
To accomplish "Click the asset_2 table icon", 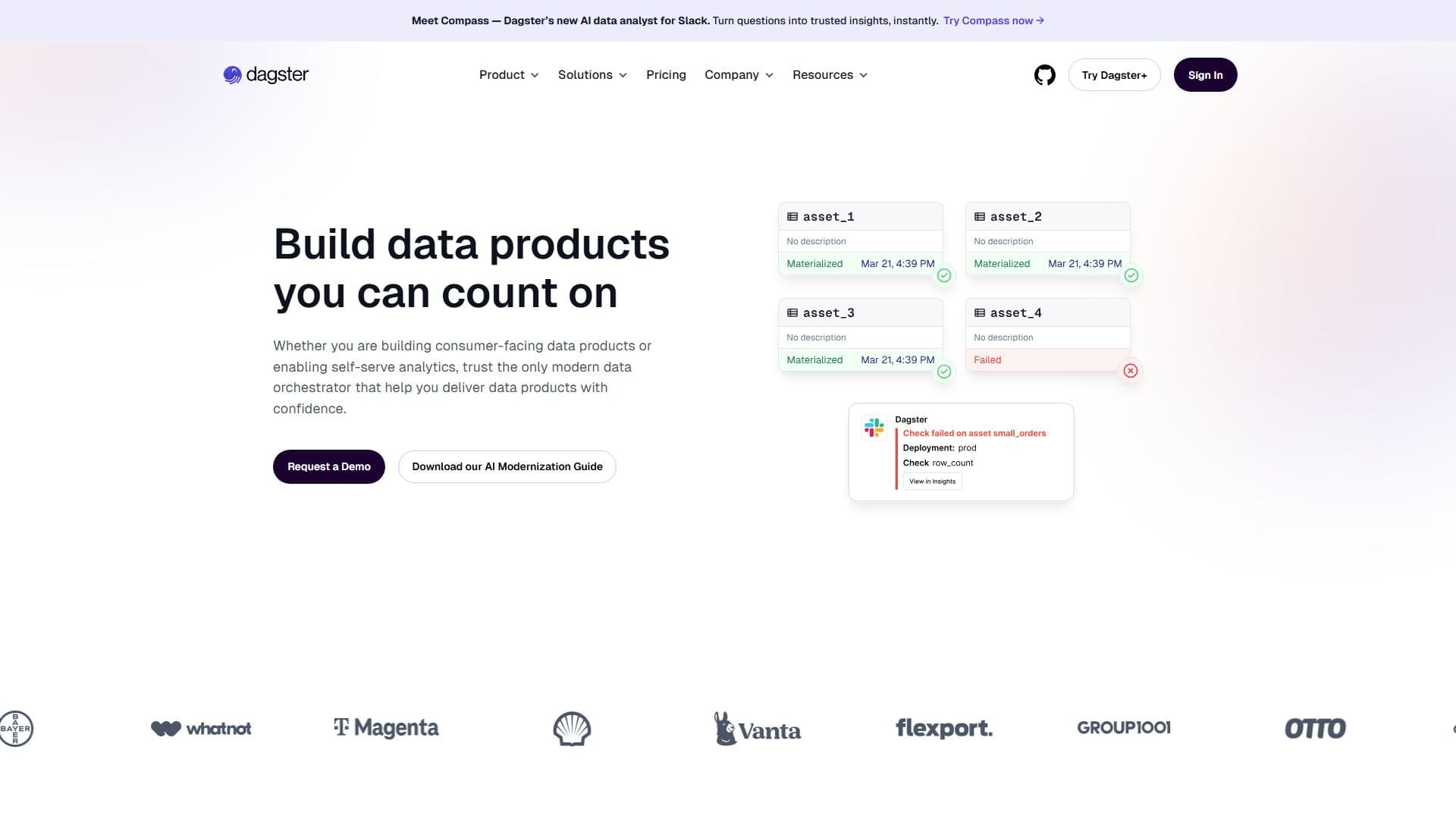I will [980, 217].
